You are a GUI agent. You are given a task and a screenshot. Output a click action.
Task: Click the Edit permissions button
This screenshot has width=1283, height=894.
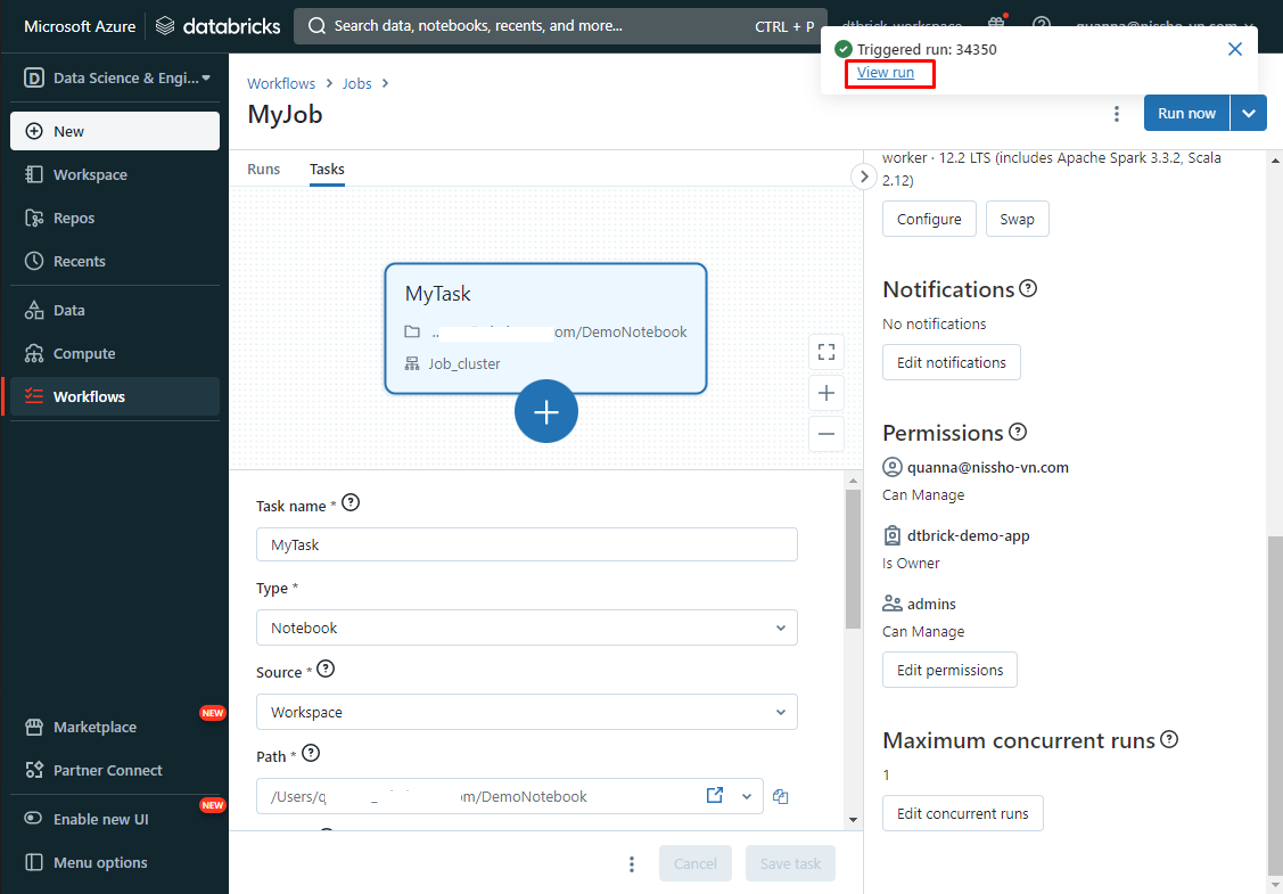coord(949,670)
